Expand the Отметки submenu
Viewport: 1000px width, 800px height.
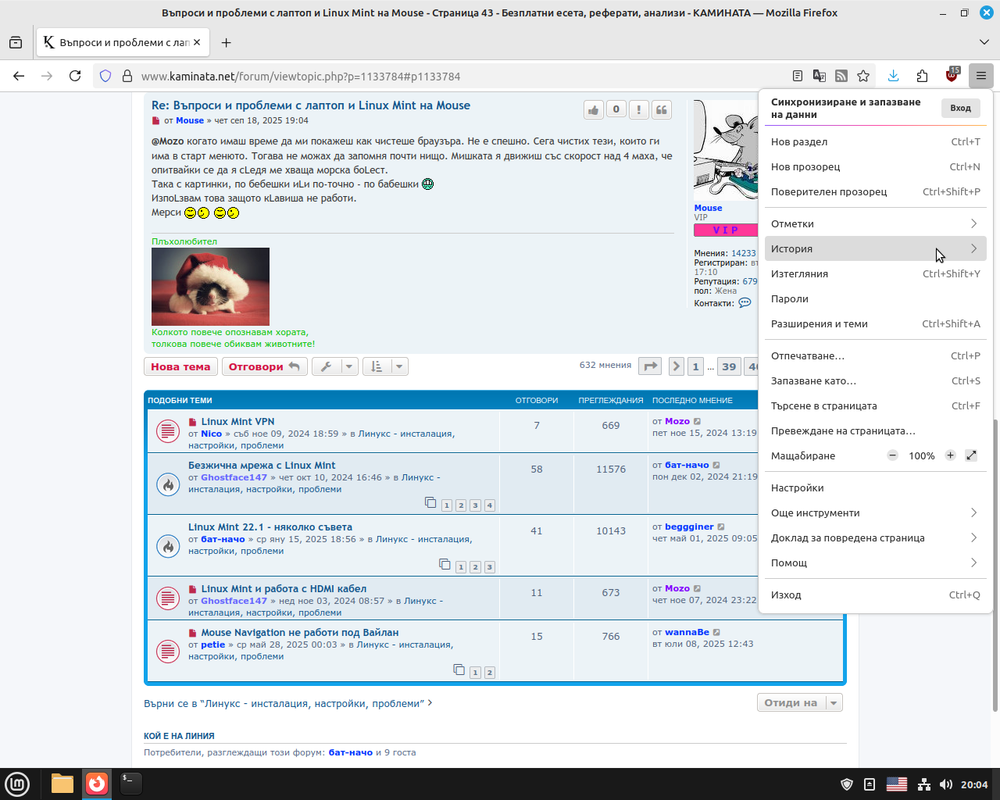coord(875,223)
